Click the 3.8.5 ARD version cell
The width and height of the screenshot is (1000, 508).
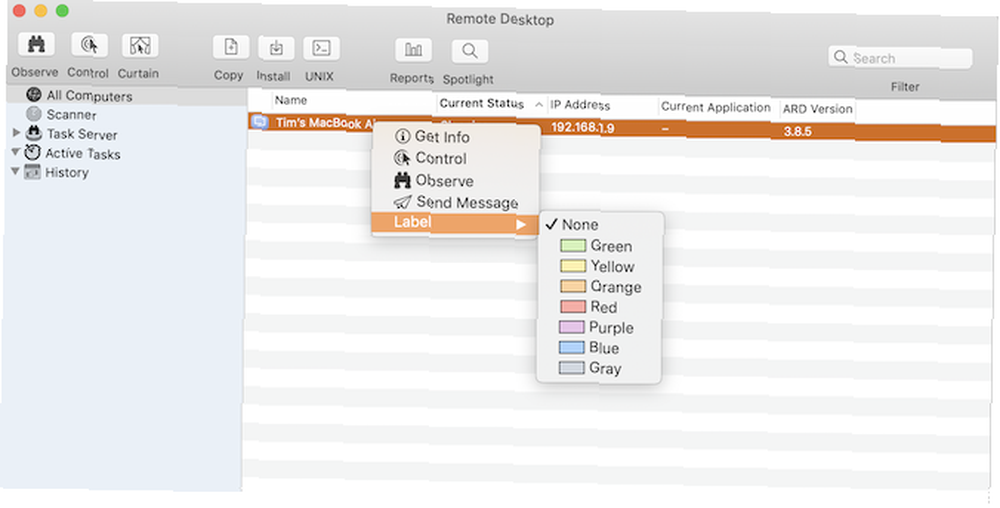tap(797, 132)
